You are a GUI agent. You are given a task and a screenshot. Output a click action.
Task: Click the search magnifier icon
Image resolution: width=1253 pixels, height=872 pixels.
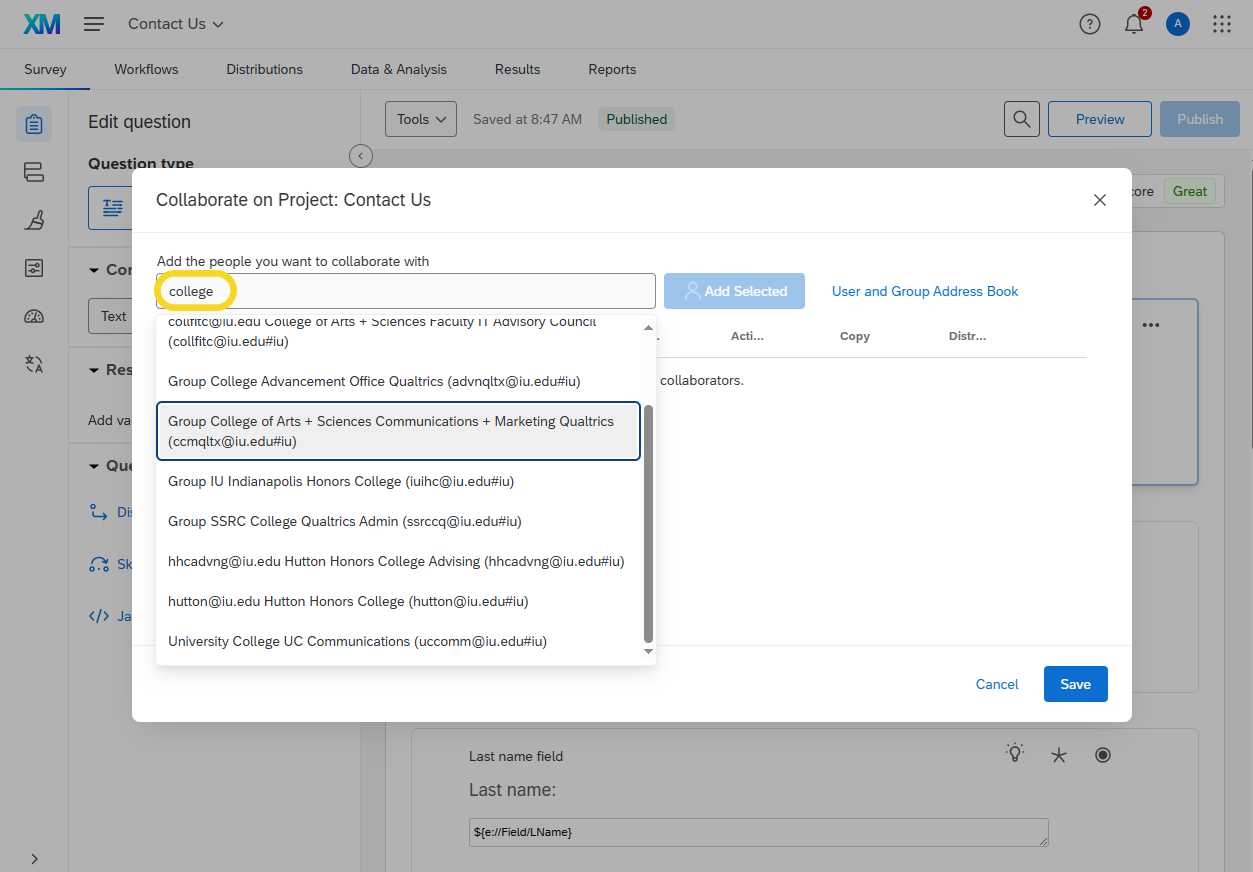coord(1021,119)
